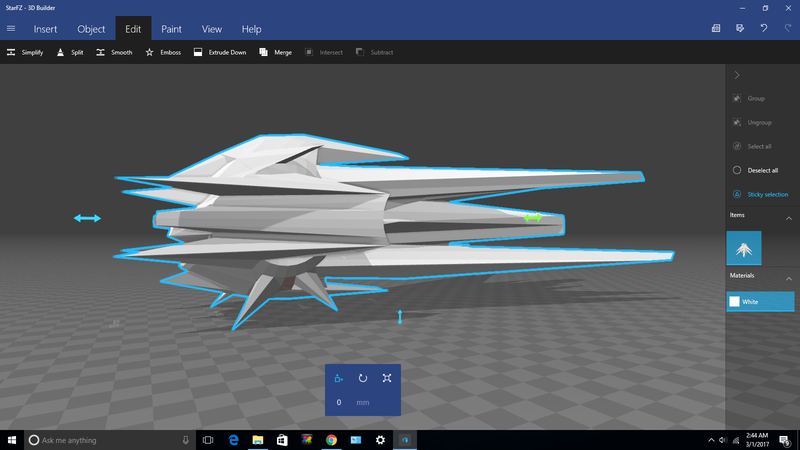Click Extrude Down in the toolbar
The width and height of the screenshot is (800, 450).
click(x=220, y=52)
